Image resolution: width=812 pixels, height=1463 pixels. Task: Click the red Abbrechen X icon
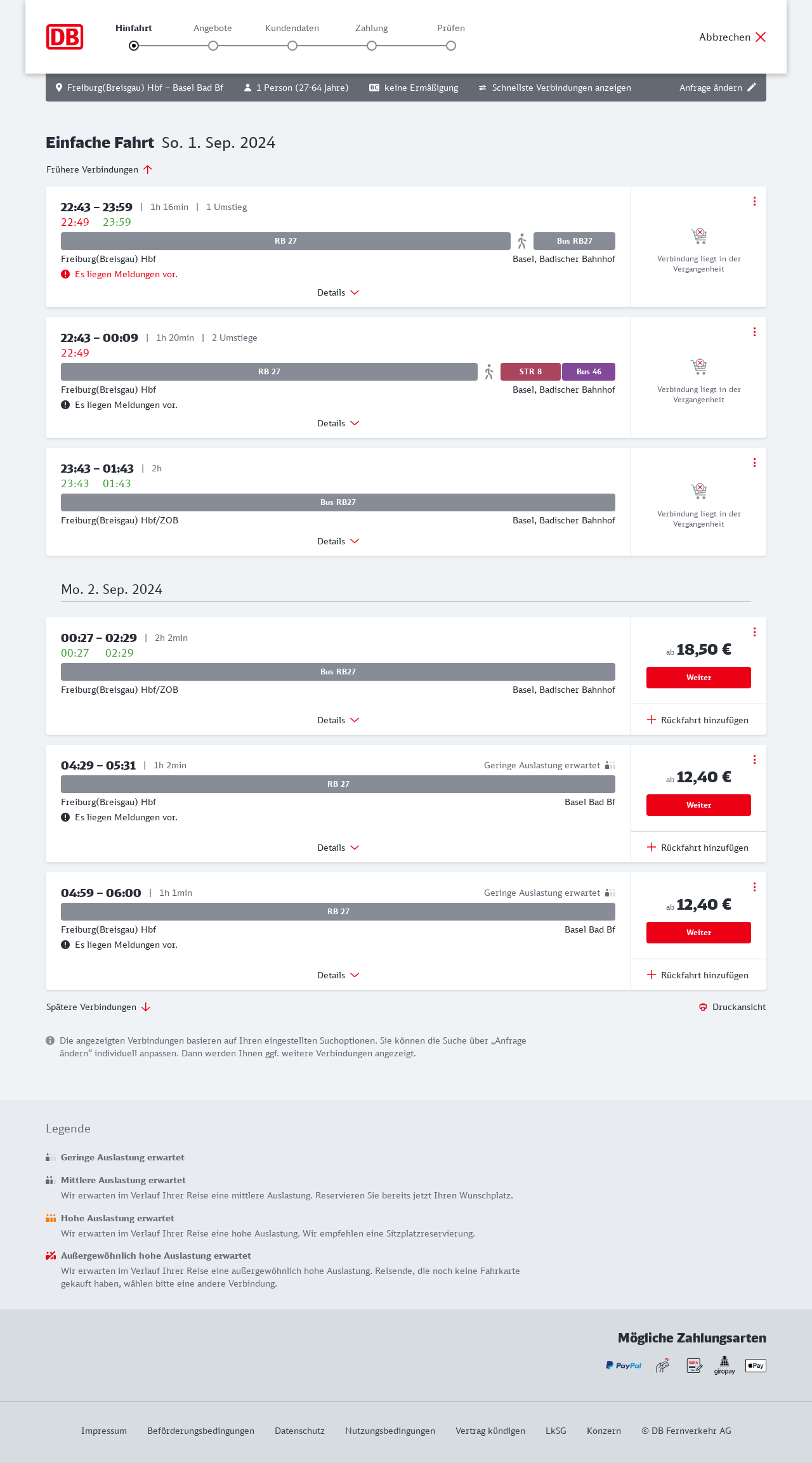(x=761, y=37)
